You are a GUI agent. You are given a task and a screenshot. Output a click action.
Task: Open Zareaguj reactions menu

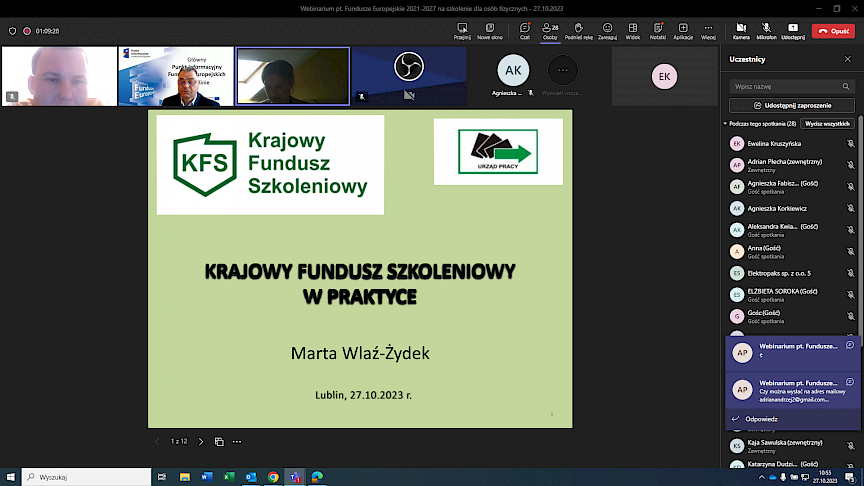[x=607, y=31]
